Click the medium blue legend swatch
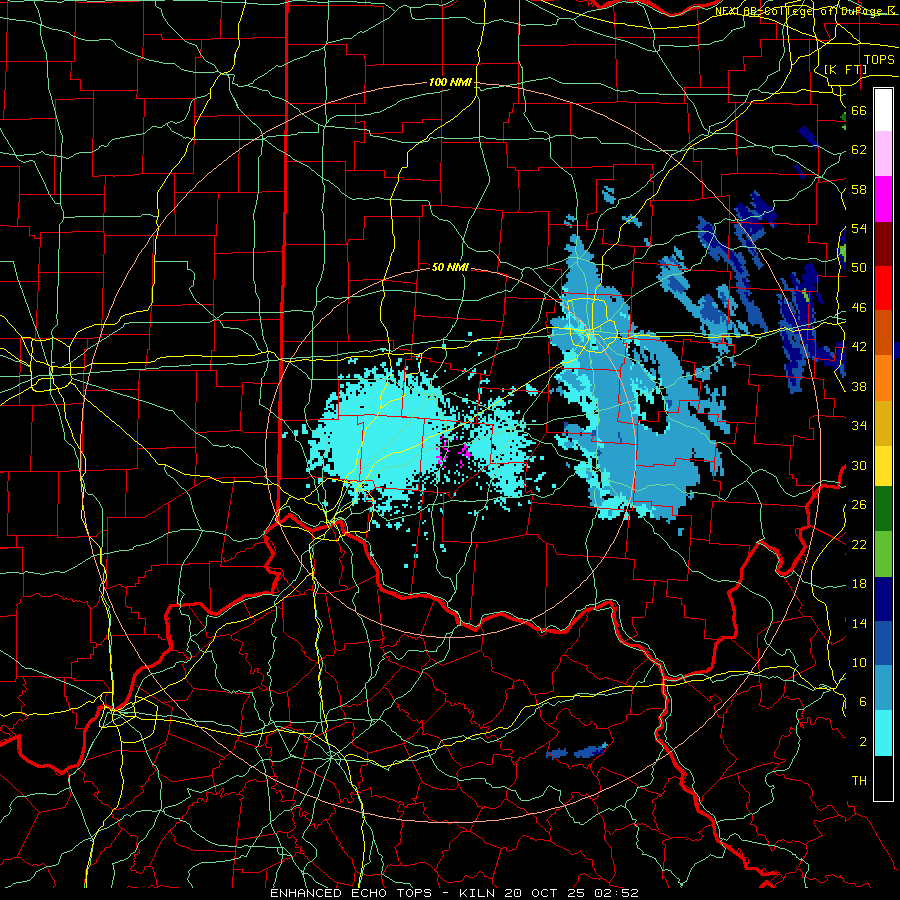Viewport: 900px width, 900px height. (x=883, y=643)
